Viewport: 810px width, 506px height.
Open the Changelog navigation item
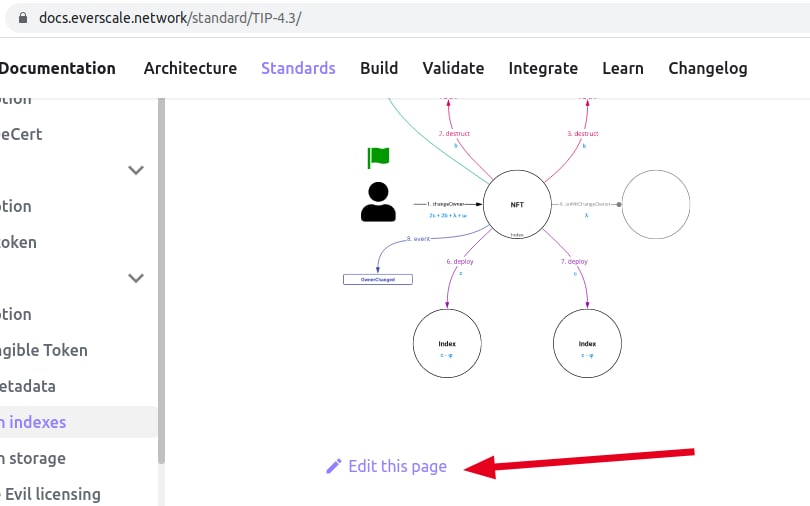(707, 68)
